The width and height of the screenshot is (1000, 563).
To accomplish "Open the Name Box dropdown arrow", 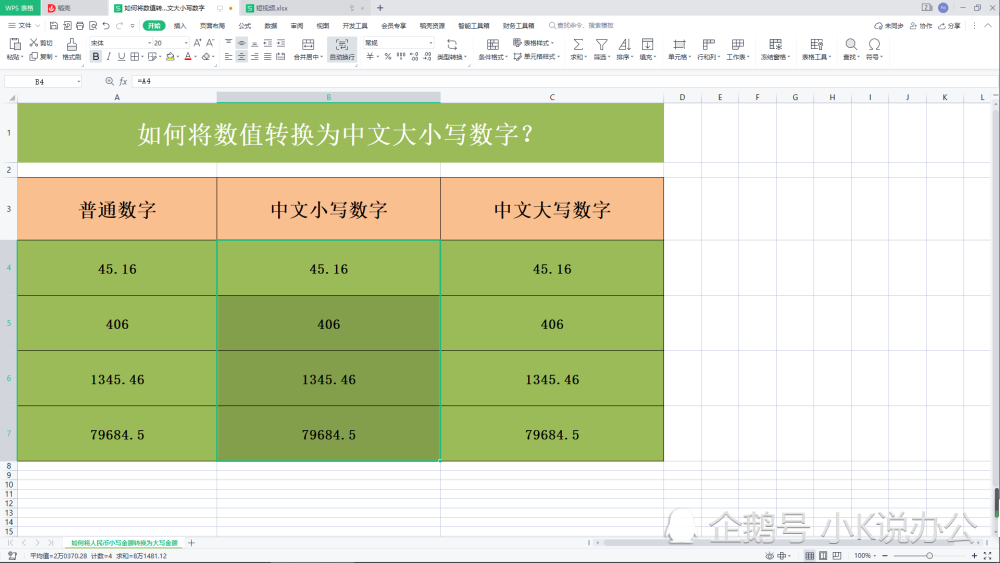I will coord(78,82).
